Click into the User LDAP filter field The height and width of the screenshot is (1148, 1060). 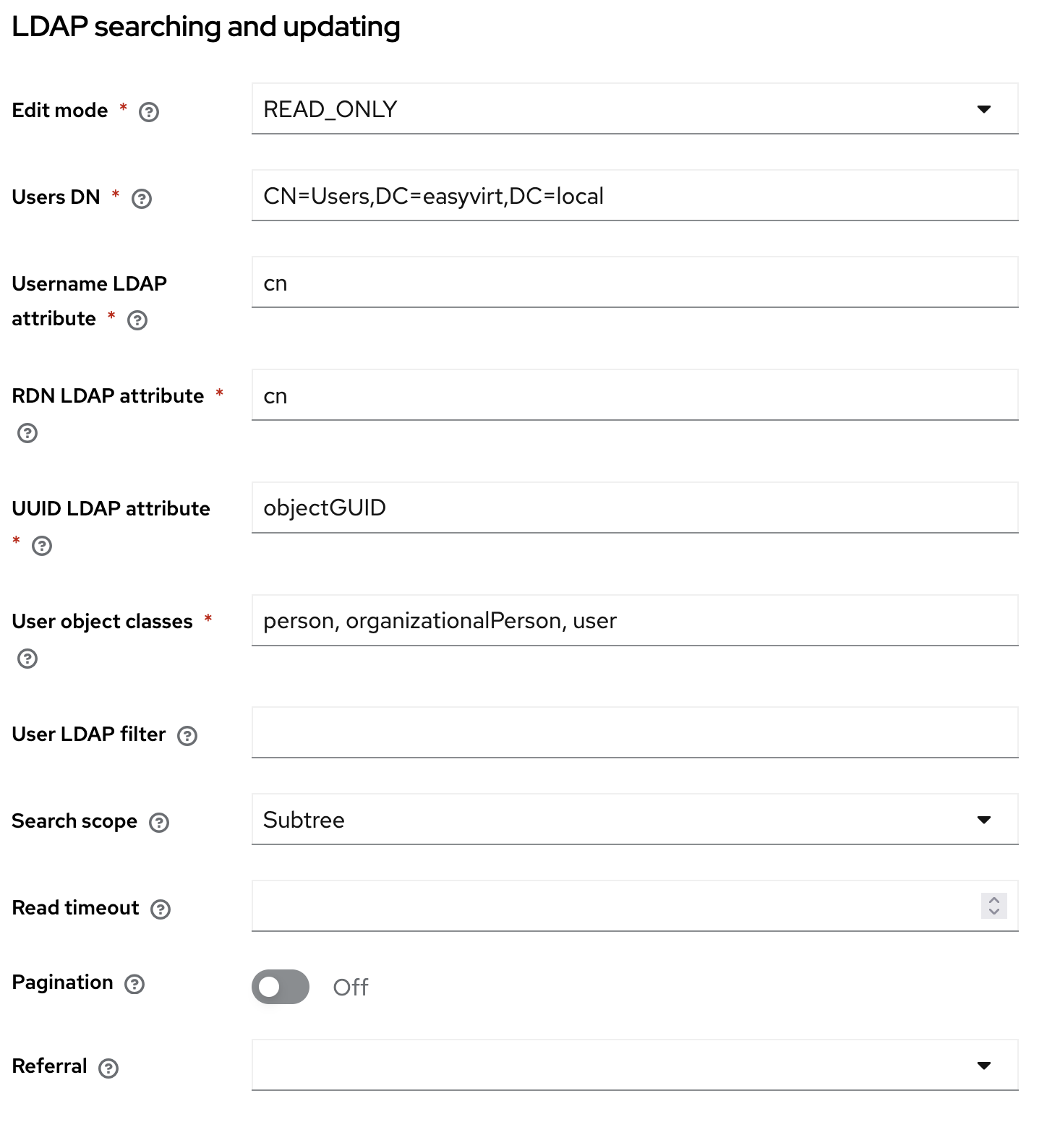(634, 733)
